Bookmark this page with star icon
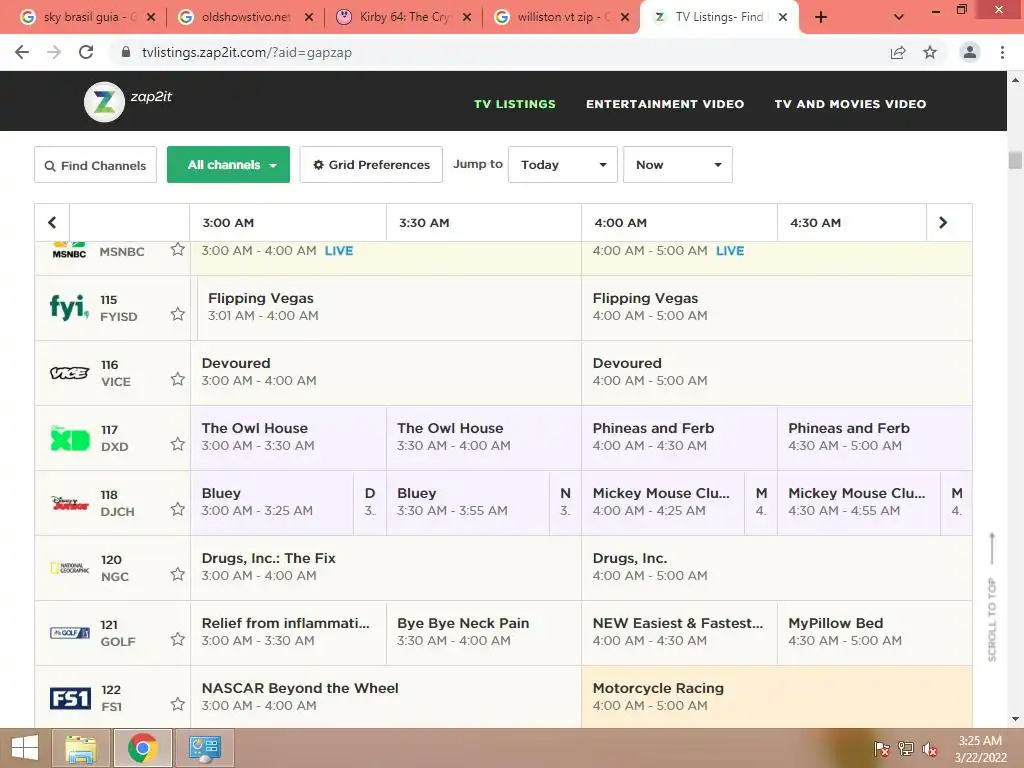 coord(930,52)
